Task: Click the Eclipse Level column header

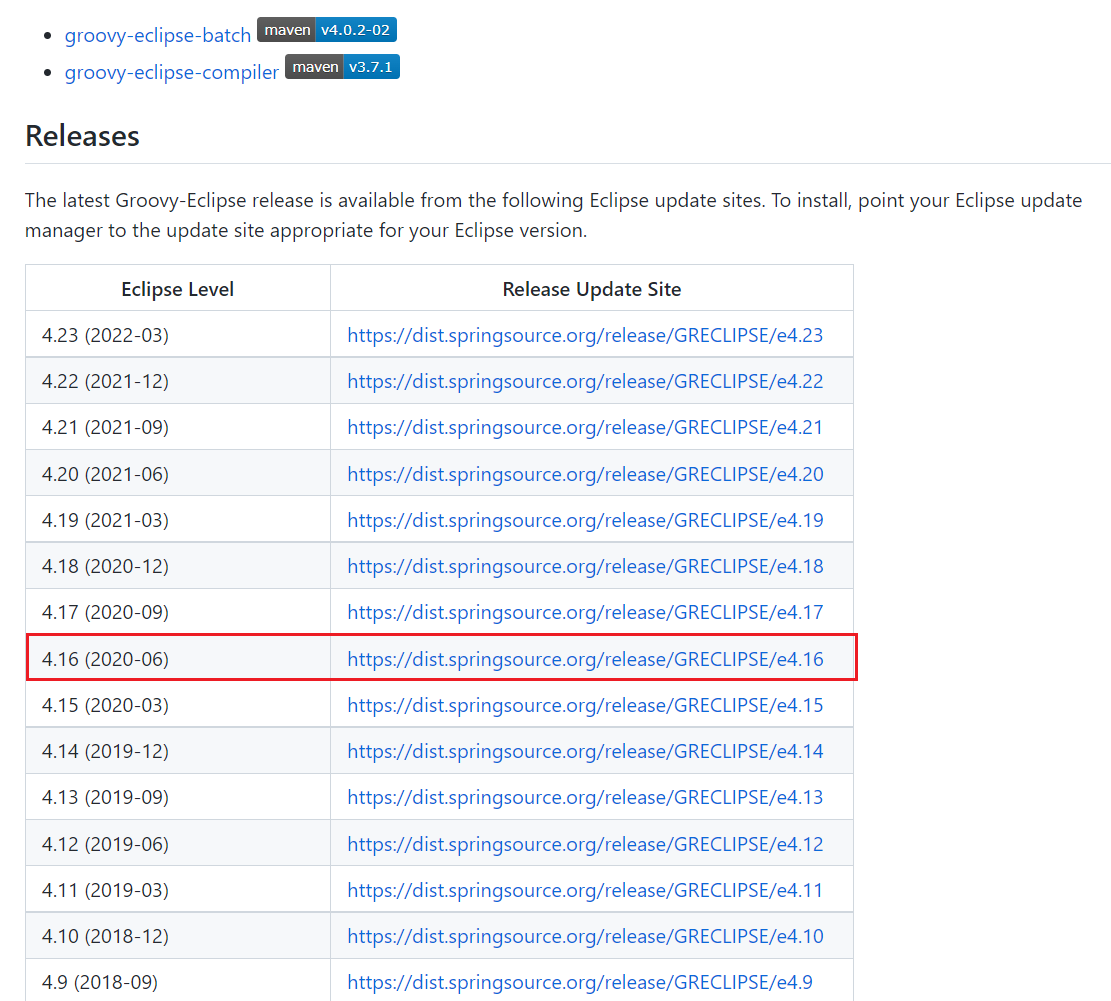Action: point(177,289)
